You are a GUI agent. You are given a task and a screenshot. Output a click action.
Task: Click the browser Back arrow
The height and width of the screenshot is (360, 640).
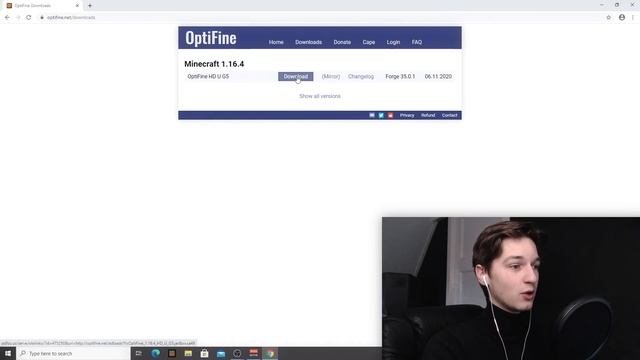pyautogui.click(x=7, y=18)
